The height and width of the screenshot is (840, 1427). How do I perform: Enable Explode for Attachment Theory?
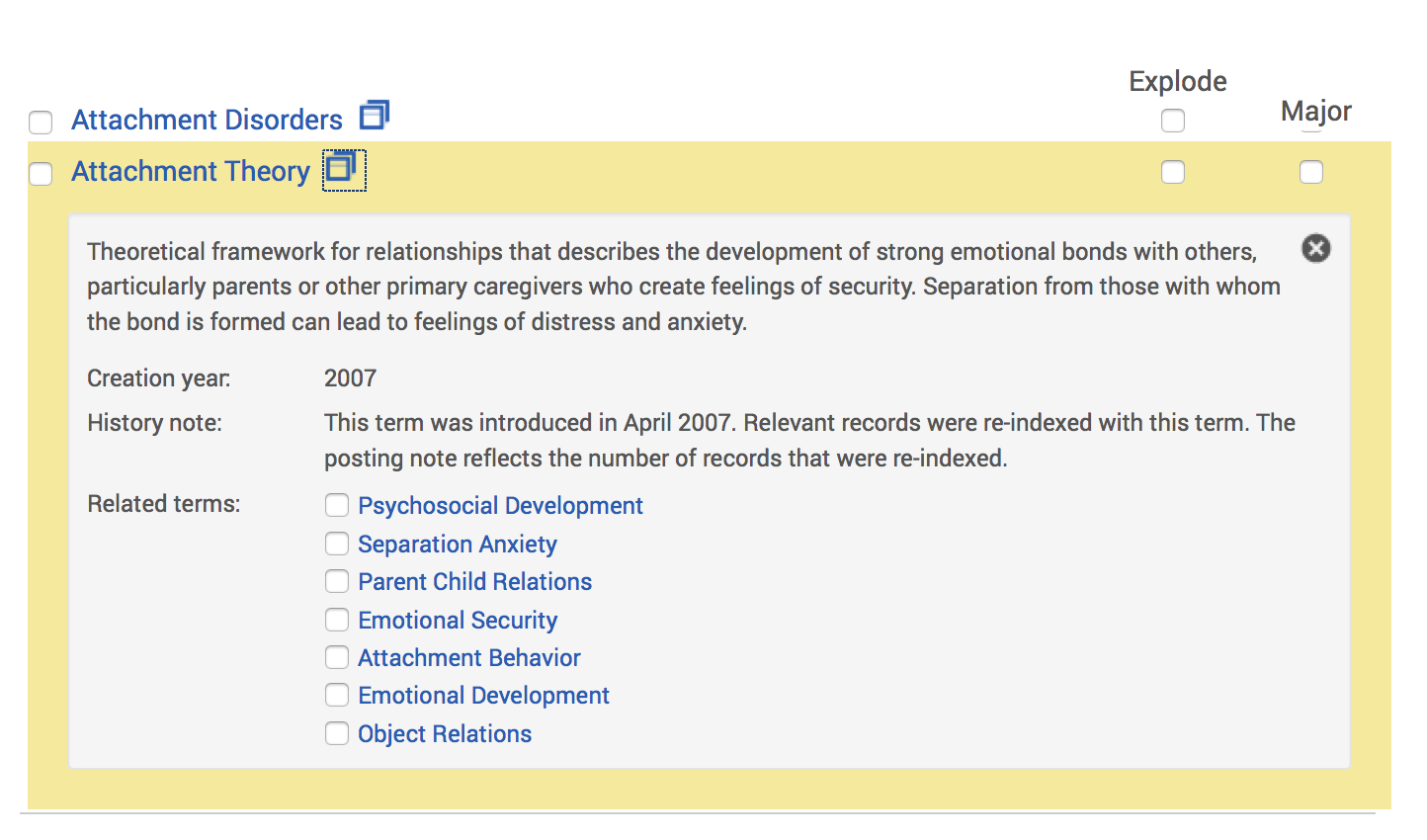tap(1173, 172)
